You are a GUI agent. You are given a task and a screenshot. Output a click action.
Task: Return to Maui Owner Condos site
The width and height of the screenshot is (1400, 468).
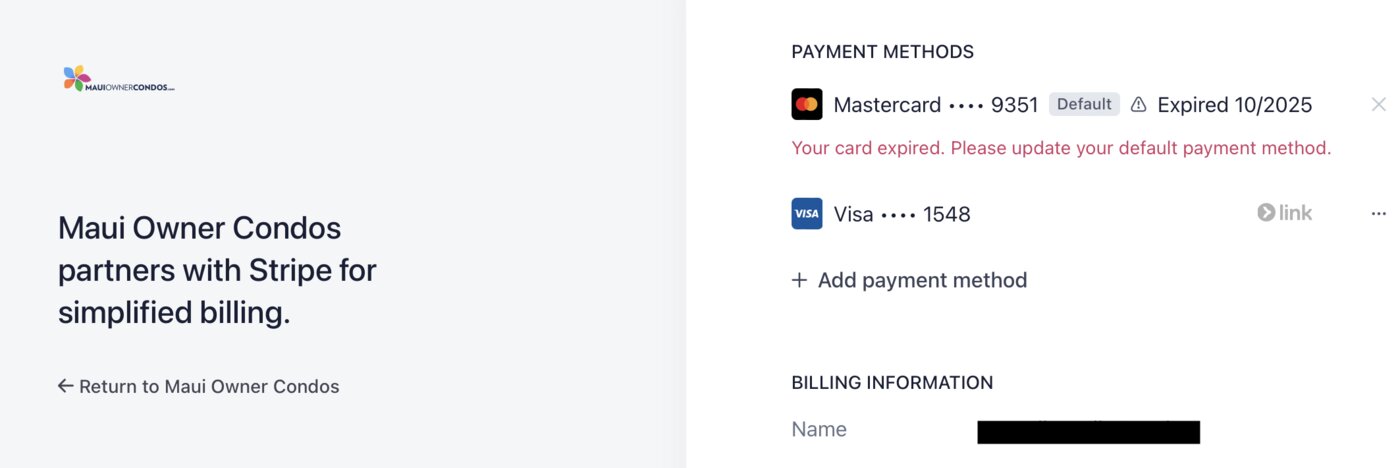[209, 386]
